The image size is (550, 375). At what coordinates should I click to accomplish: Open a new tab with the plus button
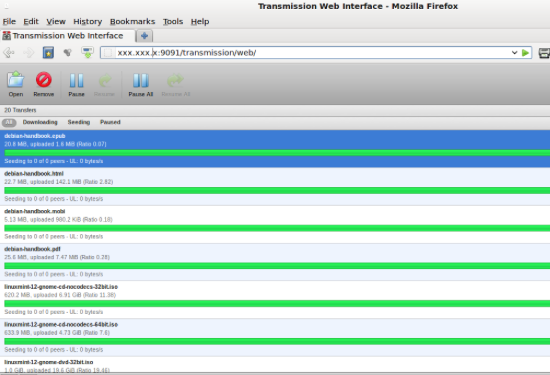tap(144, 35)
